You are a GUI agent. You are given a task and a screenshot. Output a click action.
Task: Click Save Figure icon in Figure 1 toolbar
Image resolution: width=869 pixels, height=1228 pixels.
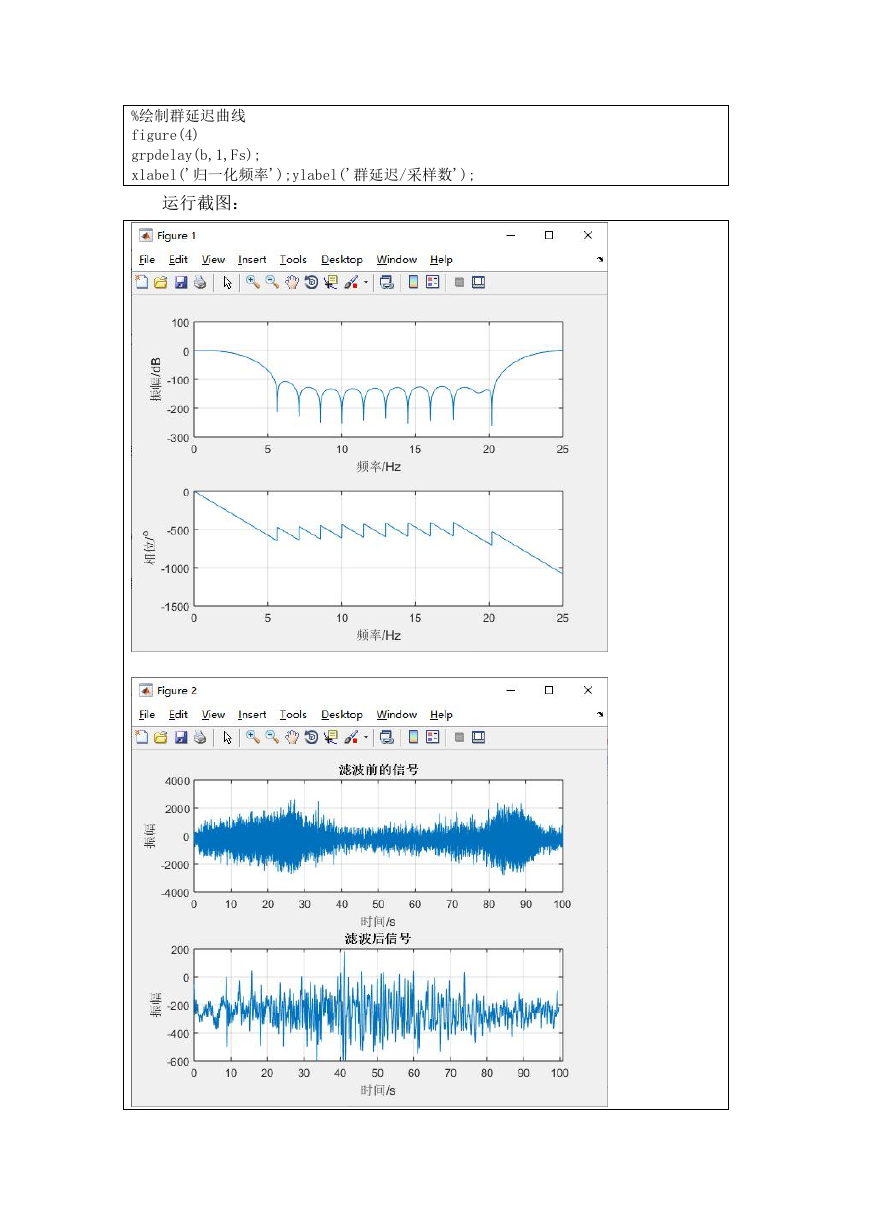[181, 283]
